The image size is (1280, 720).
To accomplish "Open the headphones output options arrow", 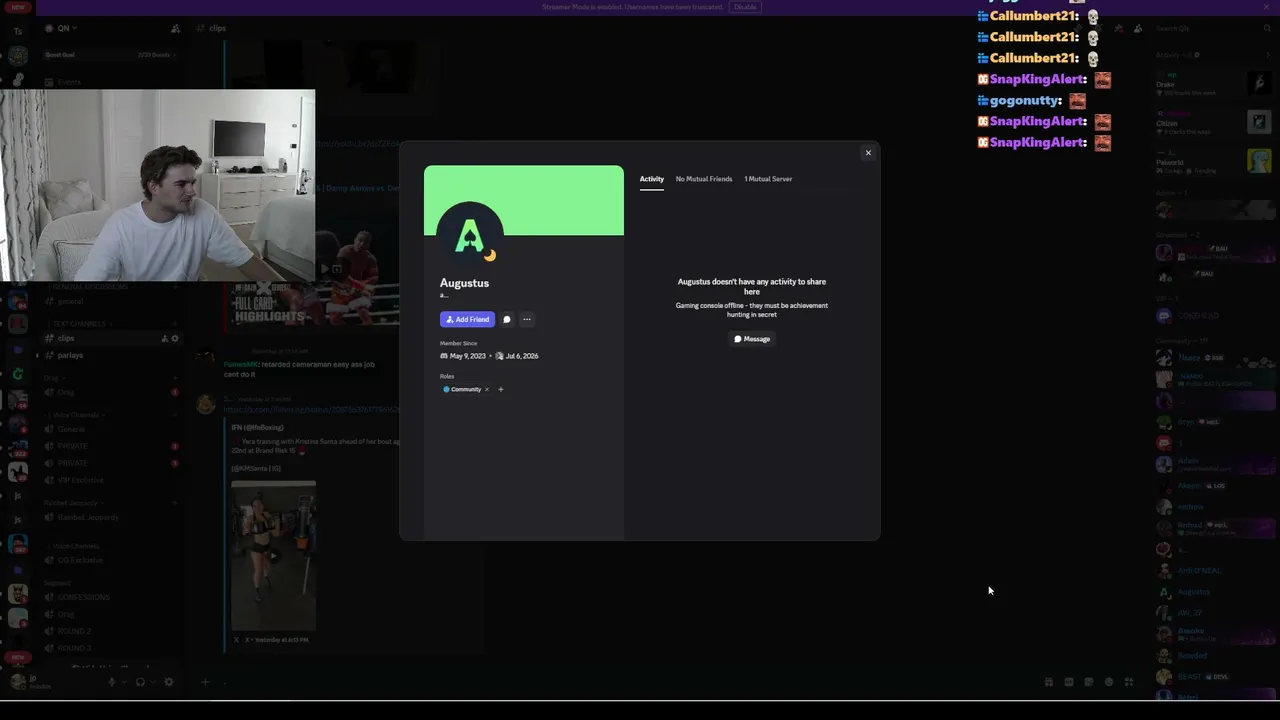I will (151, 682).
